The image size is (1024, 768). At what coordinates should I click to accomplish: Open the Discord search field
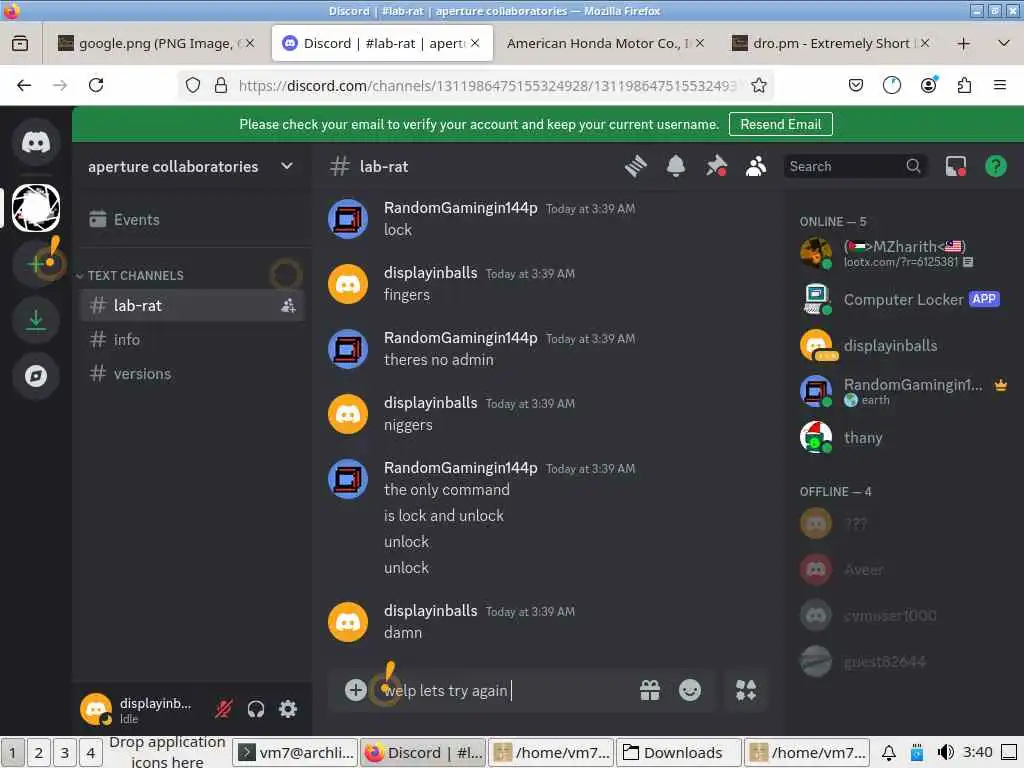pyautogui.click(x=854, y=167)
